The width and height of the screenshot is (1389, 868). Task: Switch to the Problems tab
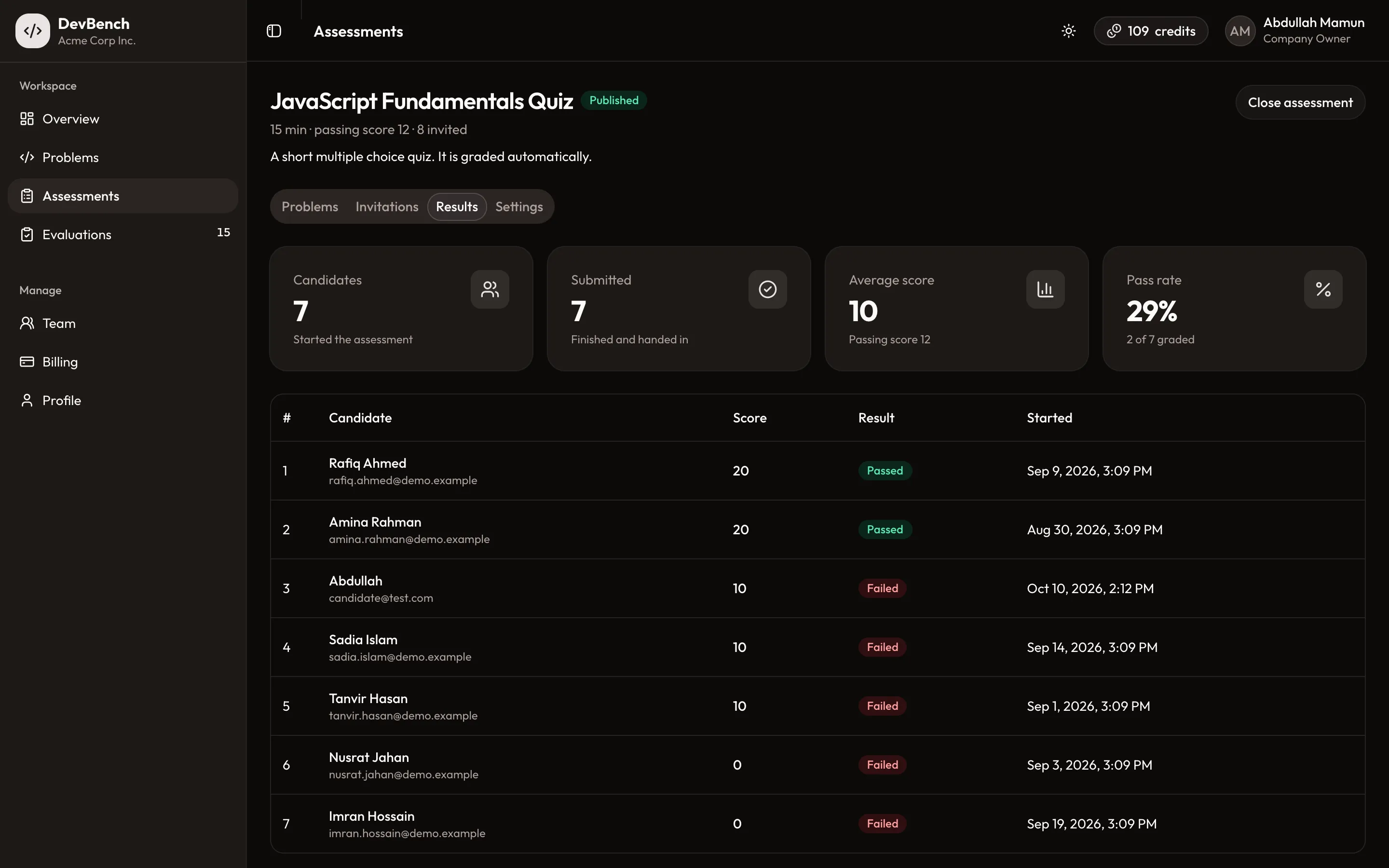(x=310, y=207)
